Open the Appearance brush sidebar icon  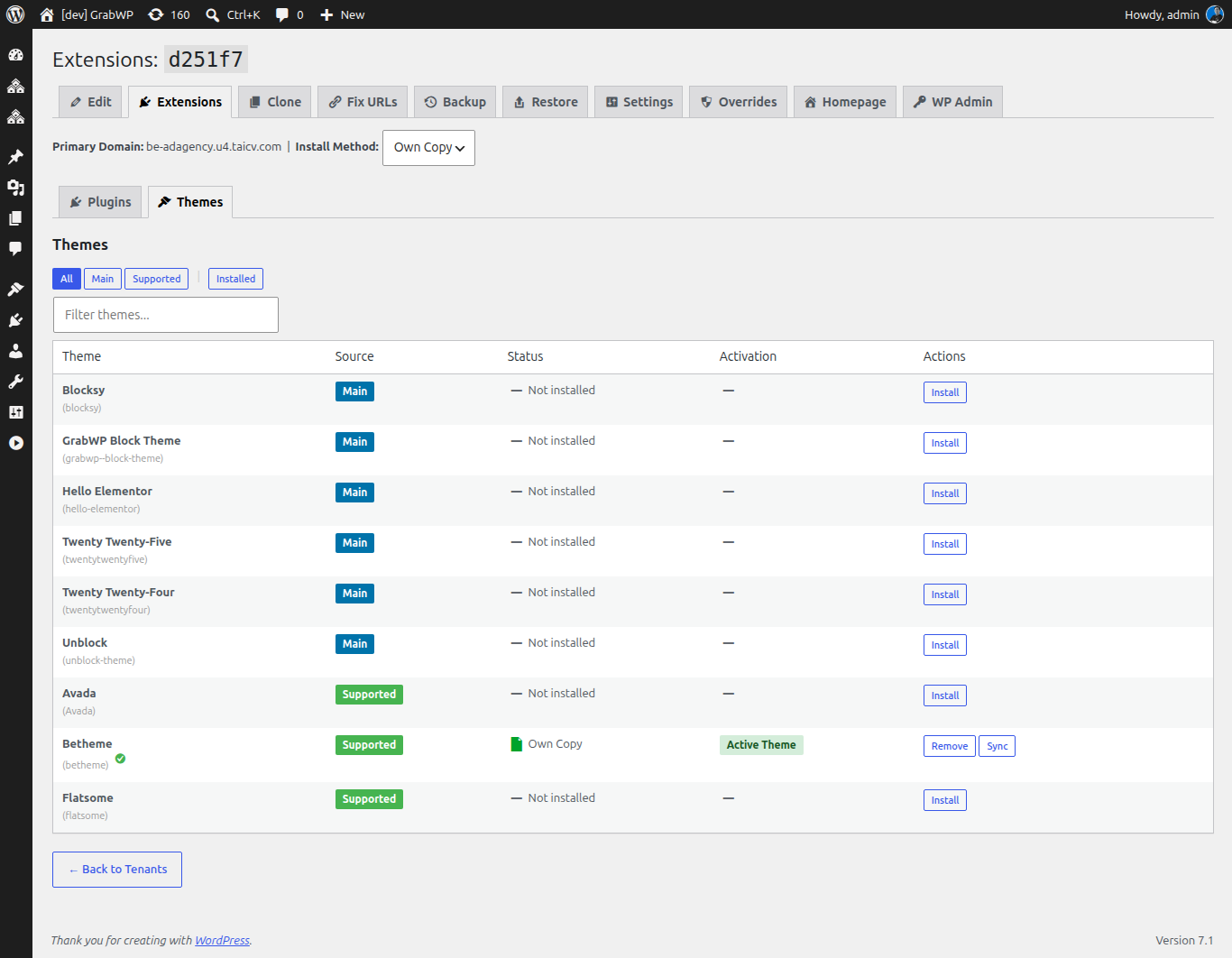tap(15, 290)
